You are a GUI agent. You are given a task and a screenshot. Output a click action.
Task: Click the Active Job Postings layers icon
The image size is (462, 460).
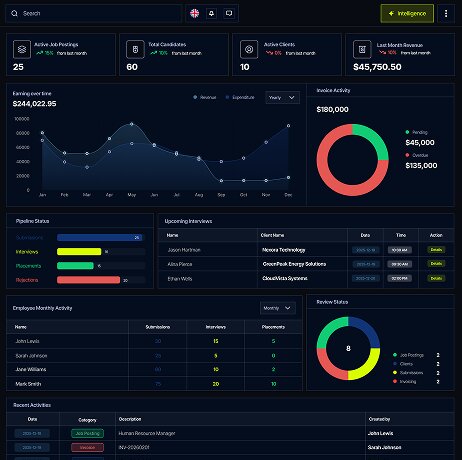[22, 49]
